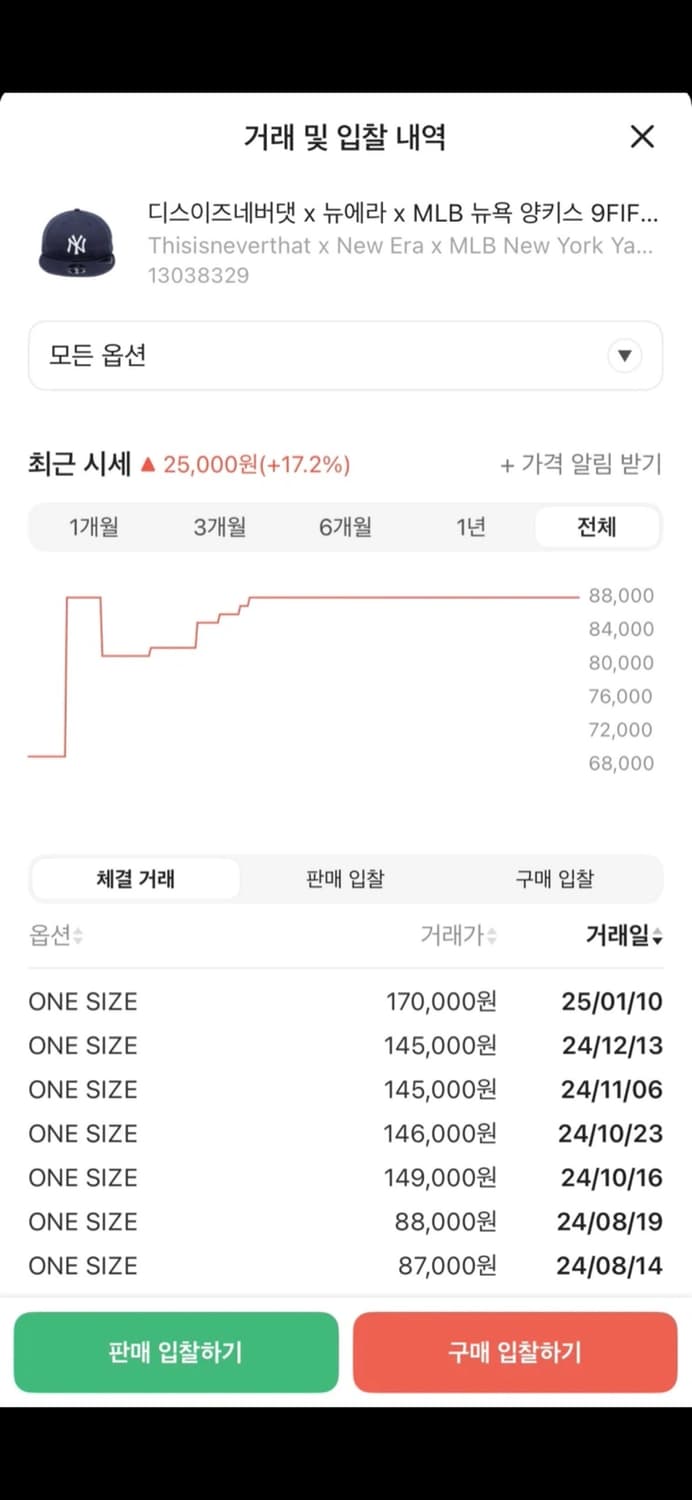Switch to the 판매 입찰 tab
The height and width of the screenshot is (1500, 692).
point(345,878)
